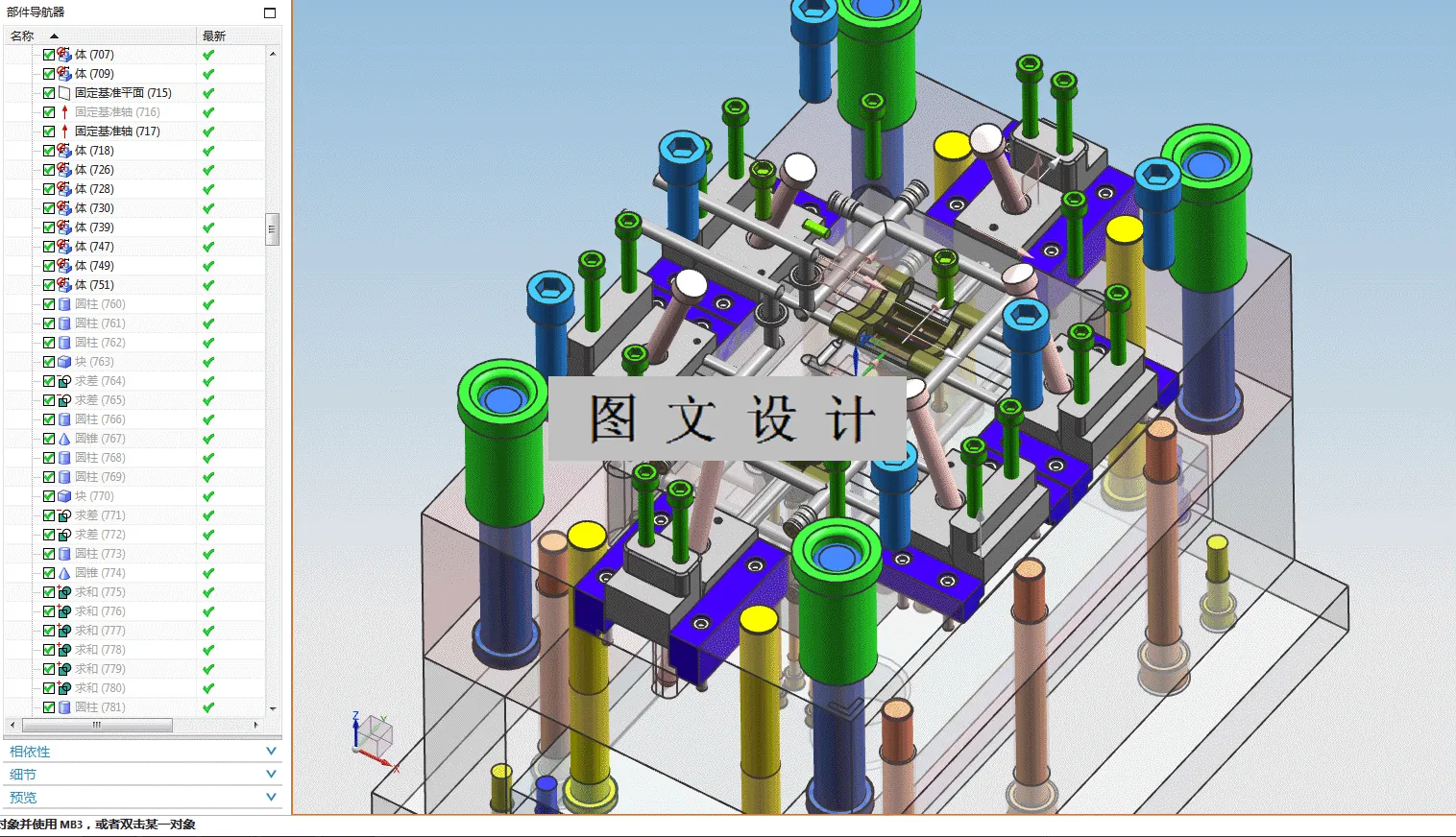Click the cylinder feature icon of 圆柱 (760)
The image size is (1456, 837).
click(x=63, y=303)
